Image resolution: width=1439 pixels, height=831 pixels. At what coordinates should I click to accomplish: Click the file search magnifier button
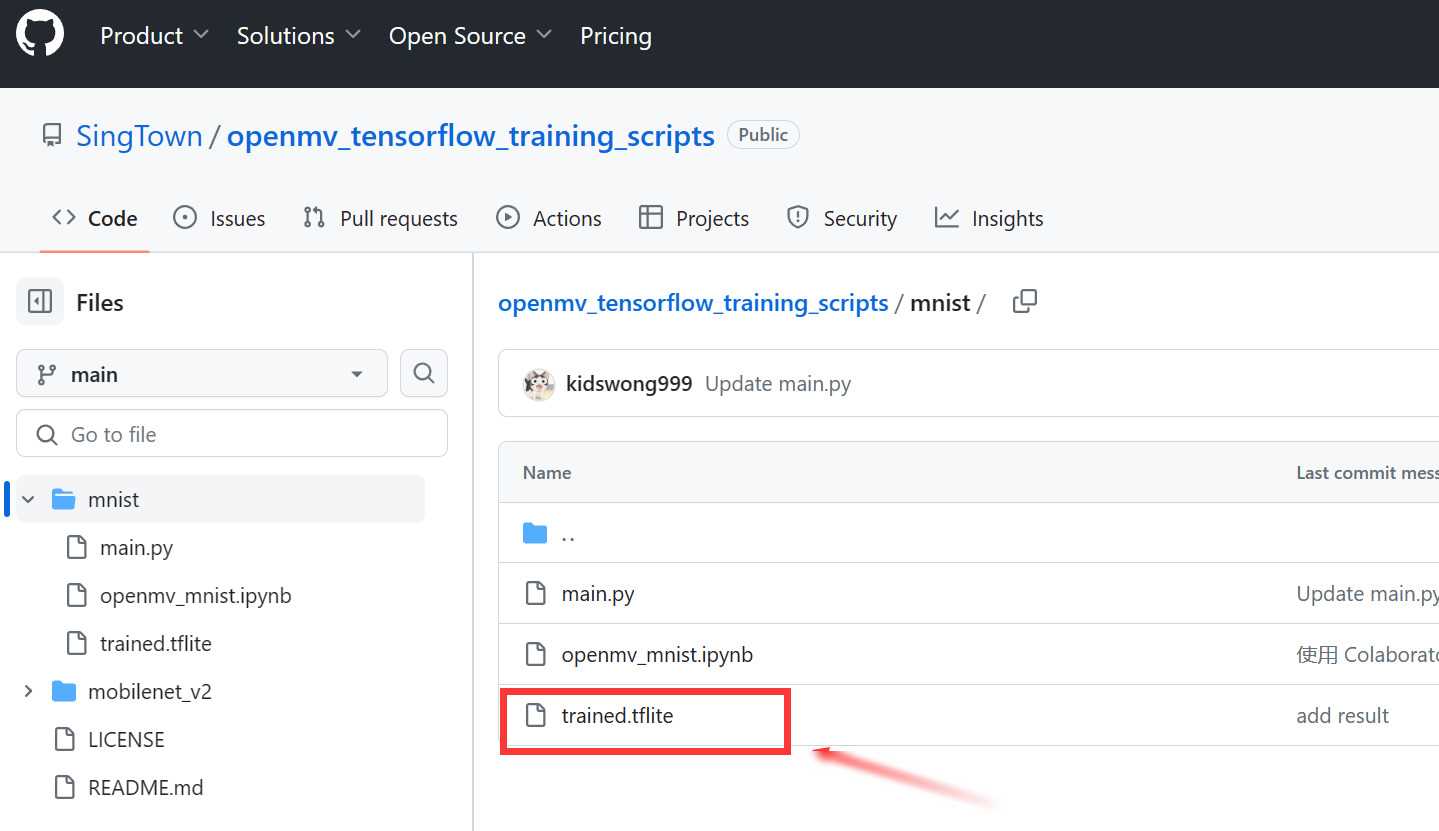[x=424, y=374]
